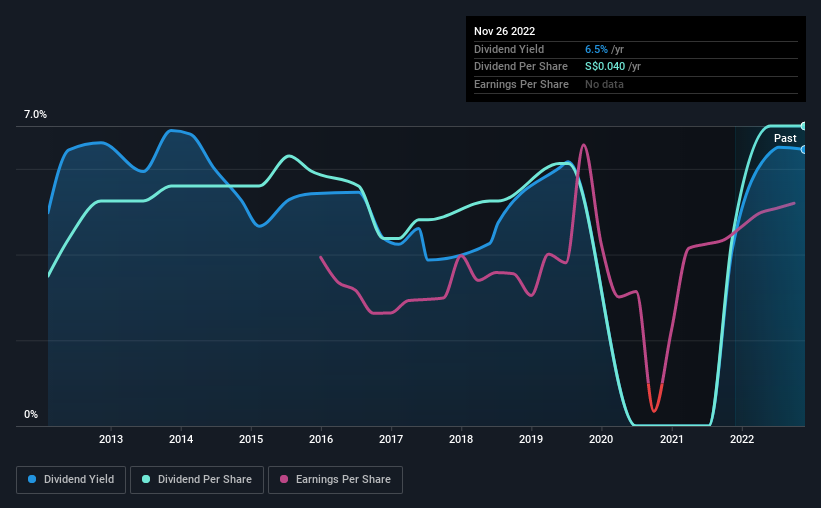Select the 2013 axis label
Image resolution: width=821 pixels, height=508 pixels.
(111, 439)
